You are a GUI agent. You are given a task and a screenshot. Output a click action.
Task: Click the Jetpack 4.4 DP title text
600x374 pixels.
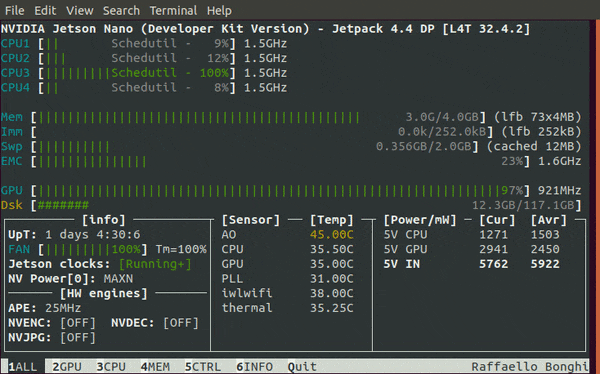383,29
